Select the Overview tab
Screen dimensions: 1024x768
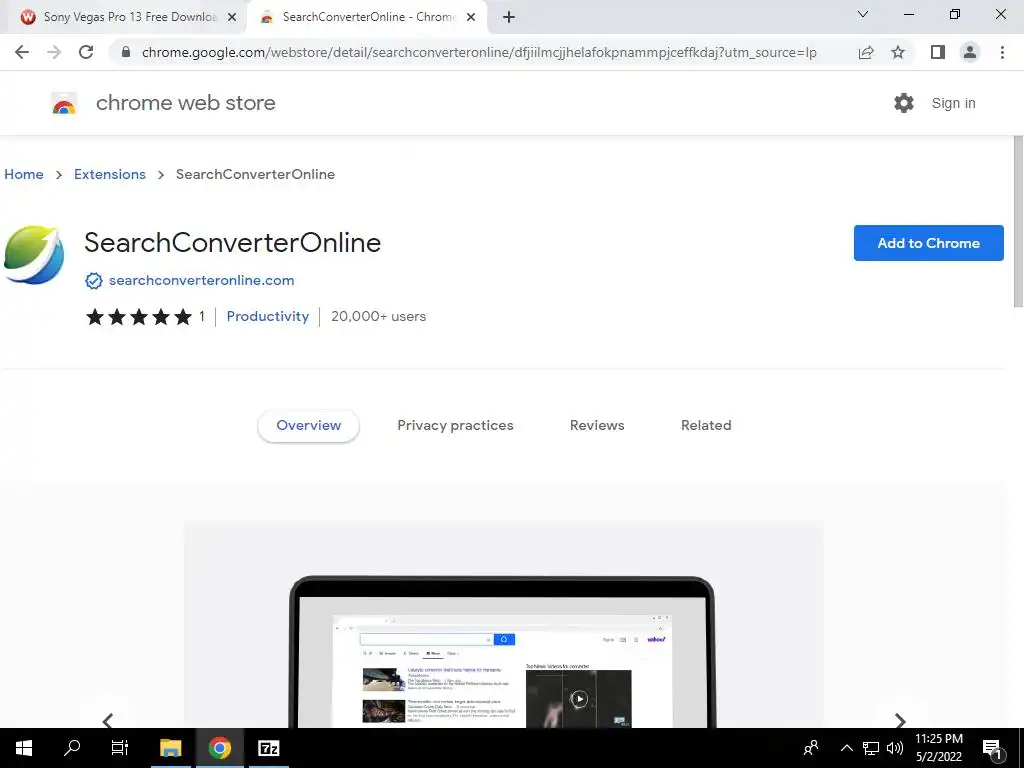[x=308, y=426]
